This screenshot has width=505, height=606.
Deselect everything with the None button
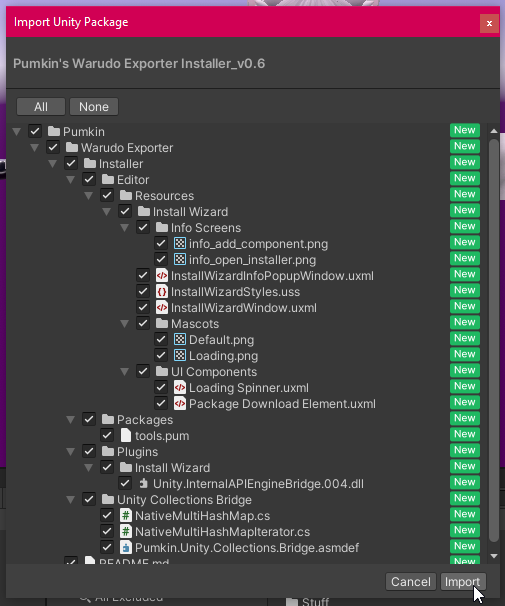[94, 106]
